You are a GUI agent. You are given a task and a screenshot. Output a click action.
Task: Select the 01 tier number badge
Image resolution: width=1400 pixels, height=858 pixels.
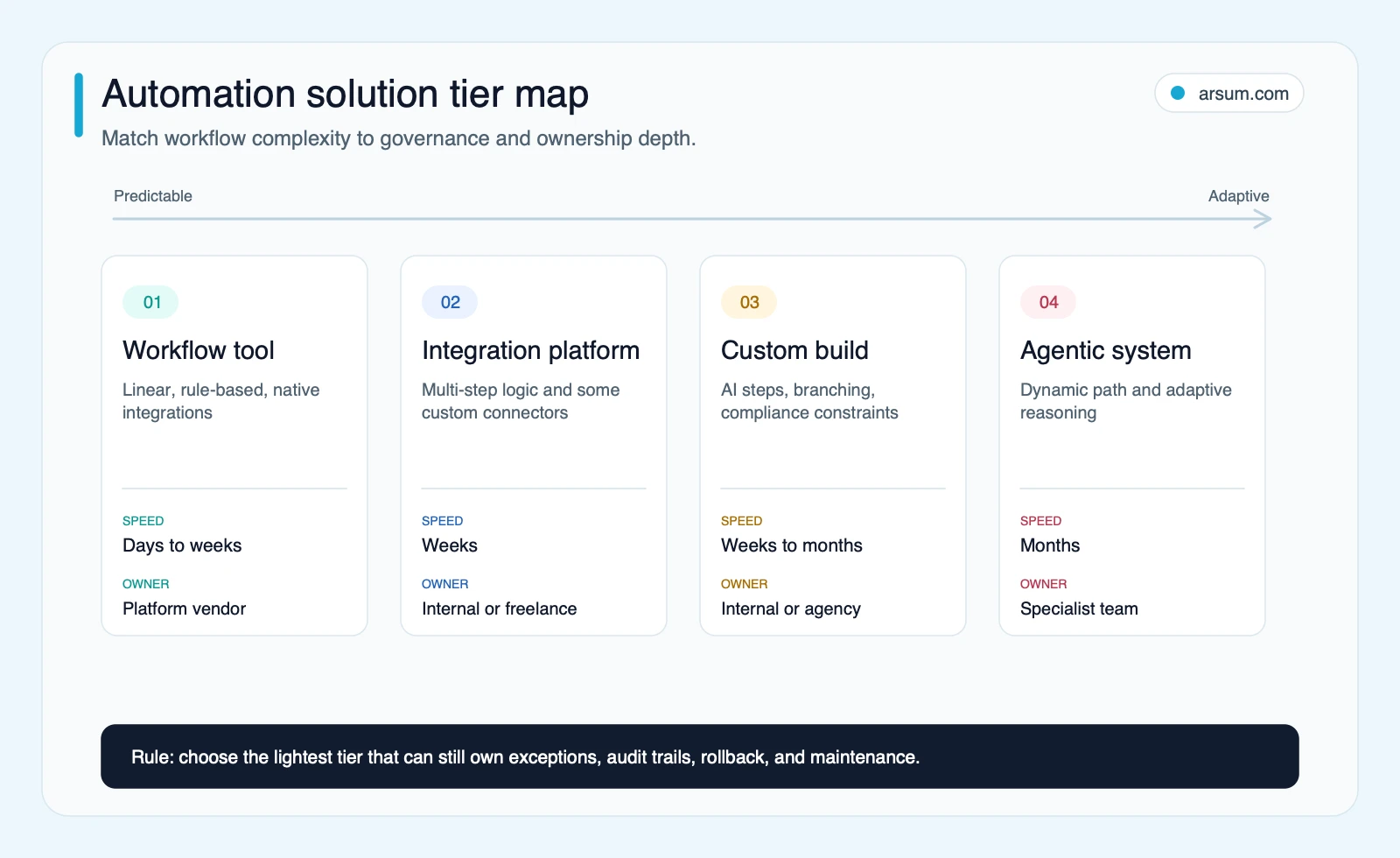(x=150, y=302)
